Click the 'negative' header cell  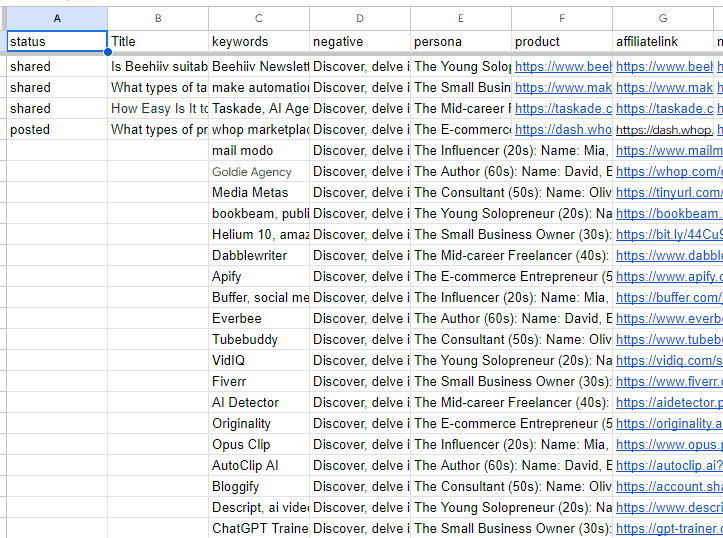click(x=360, y=41)
